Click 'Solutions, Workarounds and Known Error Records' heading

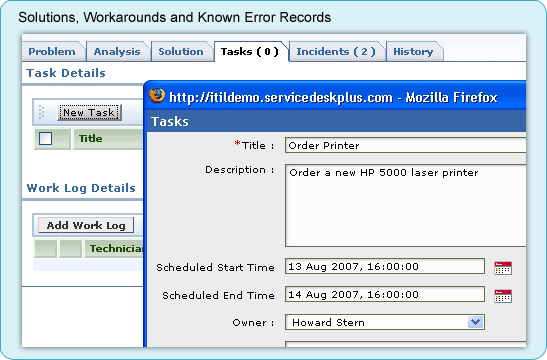pos(174,17)
